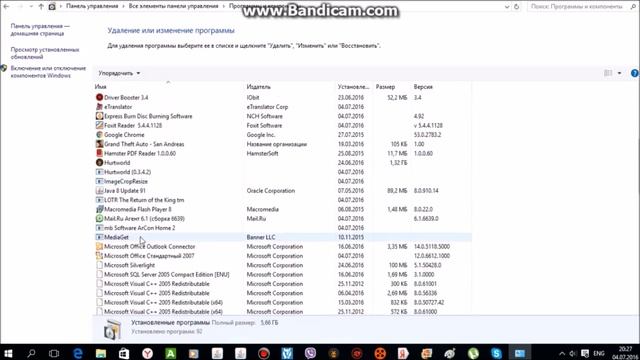The width and height of the screenshot is (640, 360).
Task: Click Oracle Corporation publisher cell
Action: coord(271,191)
